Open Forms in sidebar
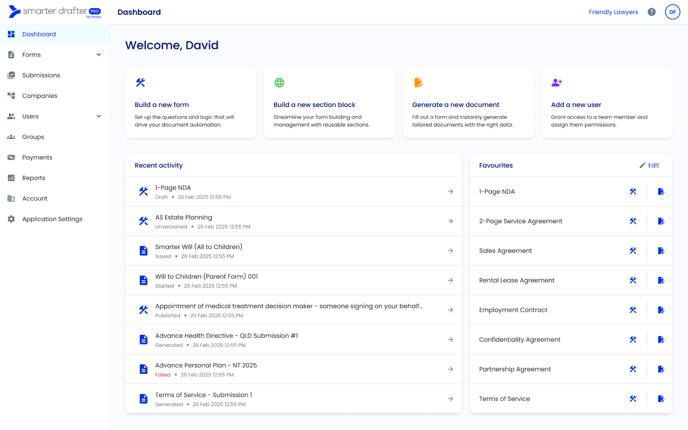The image size is (688, 430). (31, 55)
